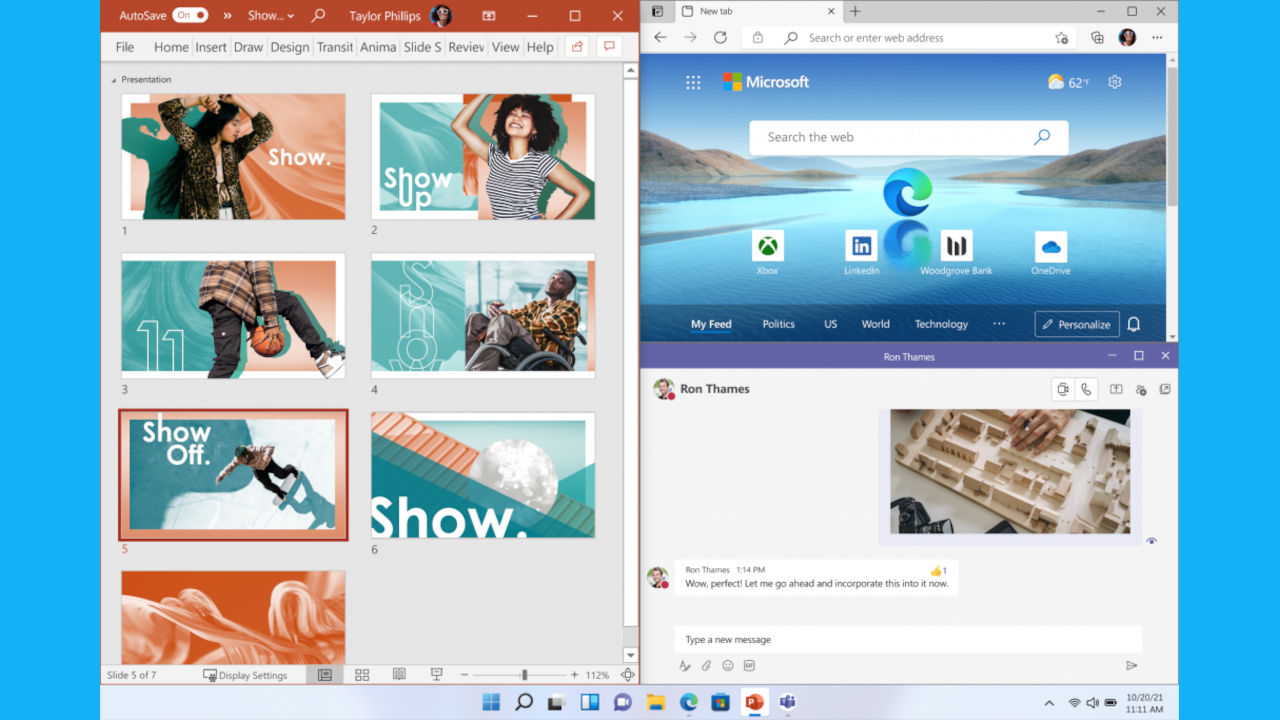Select slide 3 basketball thumbnail
Screen dimensions: 1280x720
(x=234, y=316)
